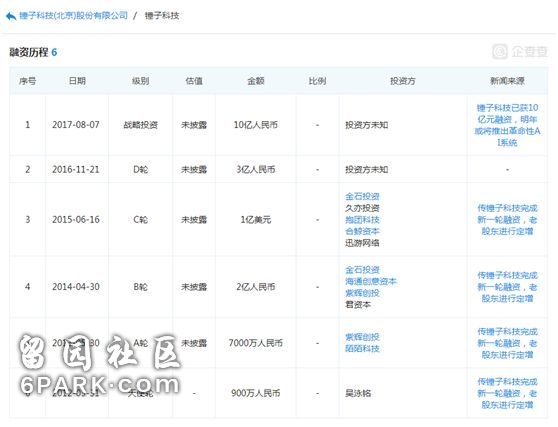Click the C轮 round cell
The image size is (558, 427).
tap(140, 220)
